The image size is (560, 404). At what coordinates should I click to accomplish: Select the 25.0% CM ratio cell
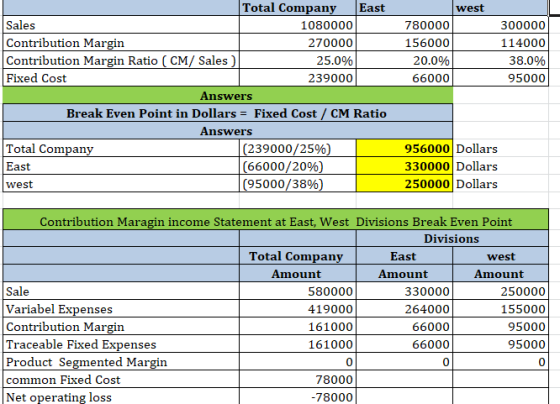(x=298, y=60)
